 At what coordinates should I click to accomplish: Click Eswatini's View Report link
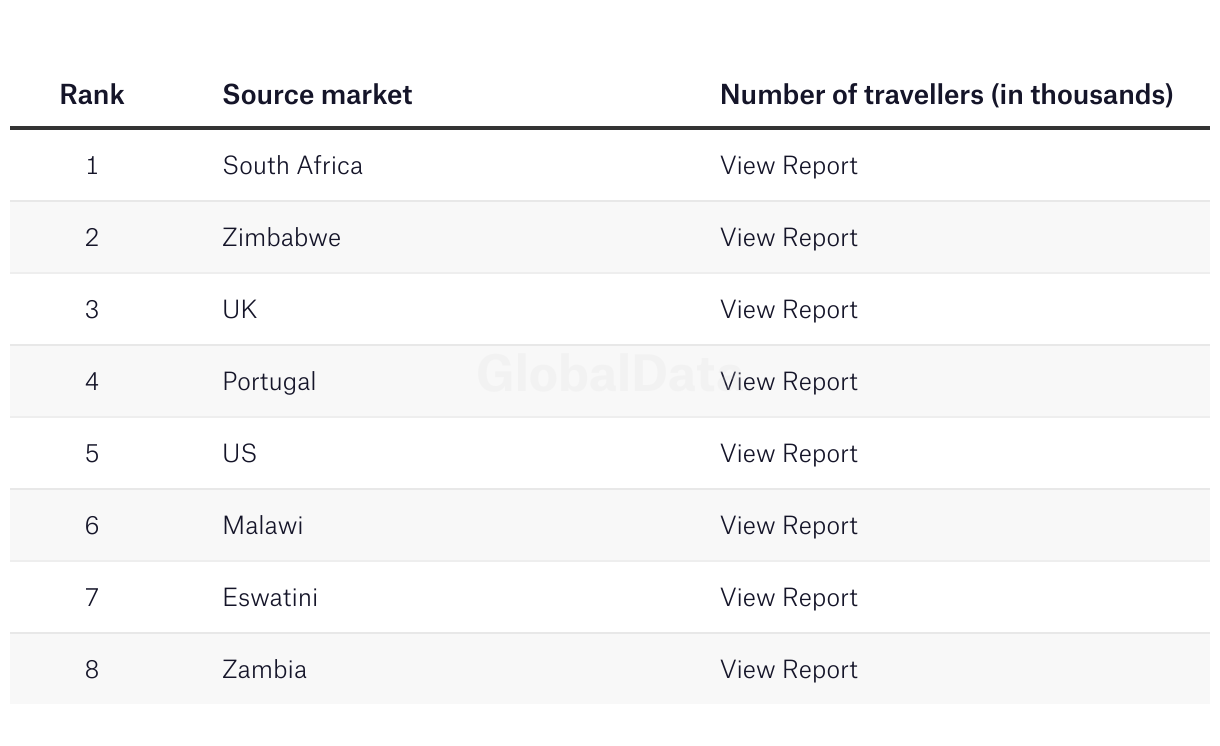(788, 598)
